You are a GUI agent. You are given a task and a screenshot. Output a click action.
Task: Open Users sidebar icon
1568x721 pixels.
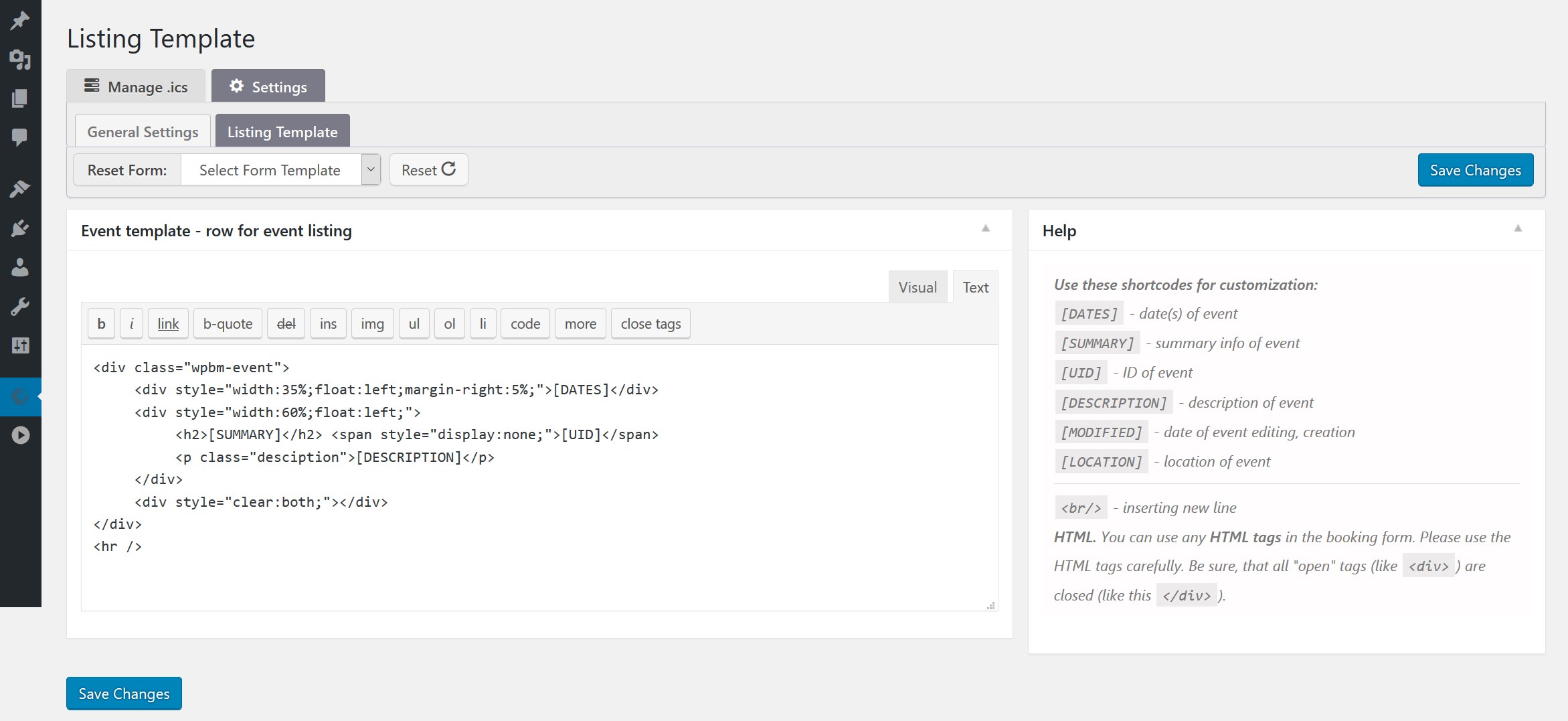click(20, 267)
